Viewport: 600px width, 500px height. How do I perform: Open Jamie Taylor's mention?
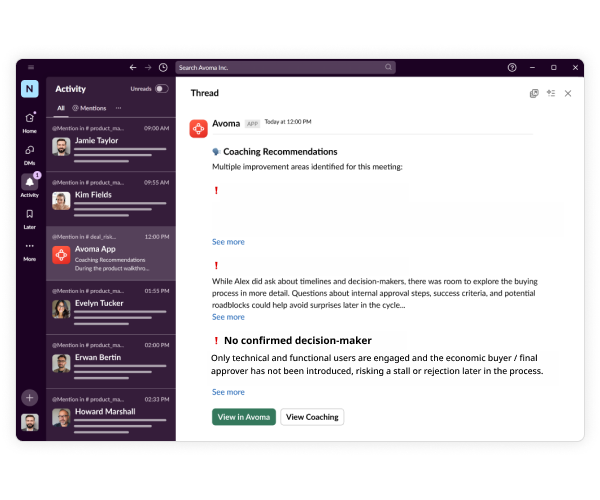coord(111,145)
